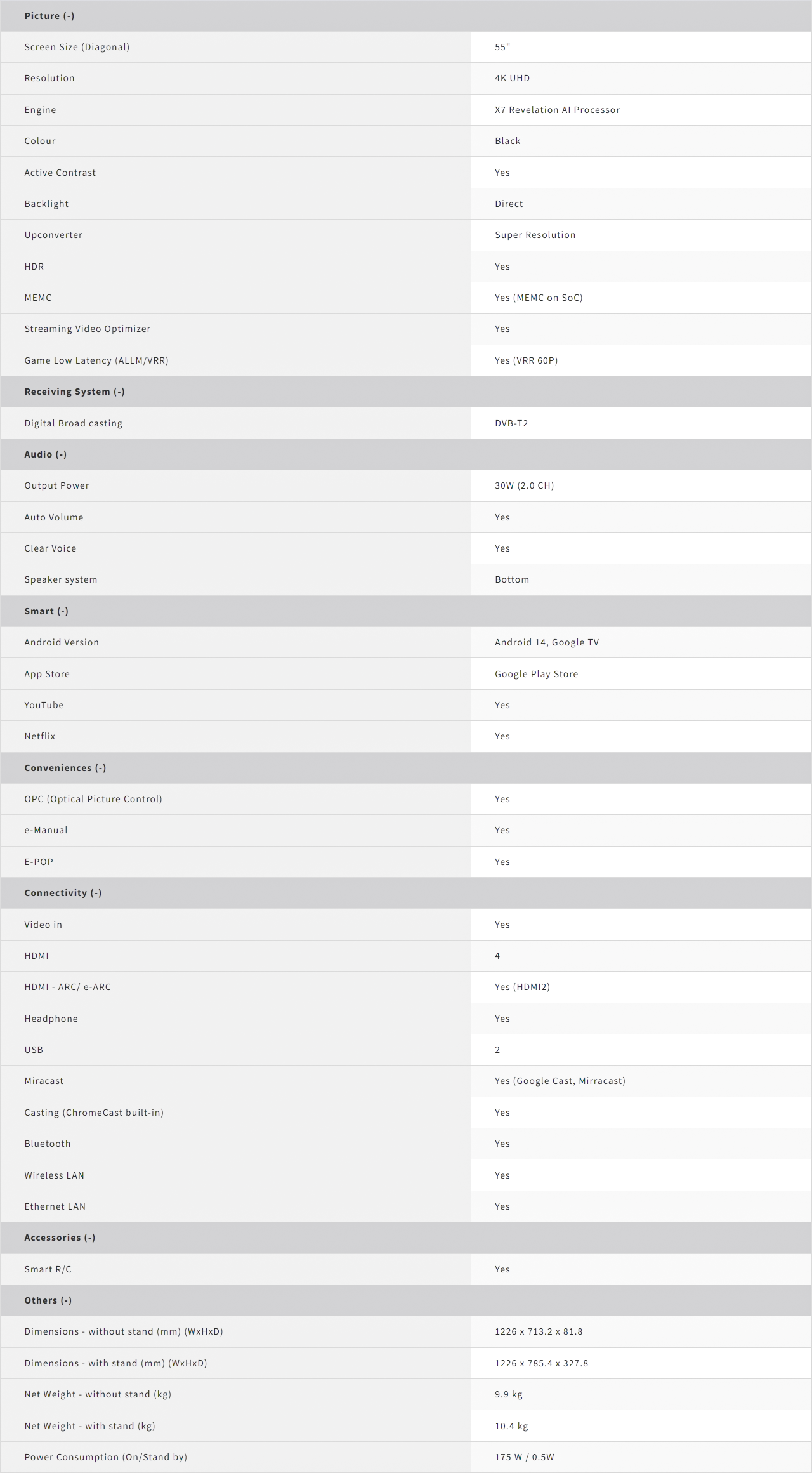Collapse the Conveniences section
Viewport: 812px width, 1473px height.
[65, 768]
